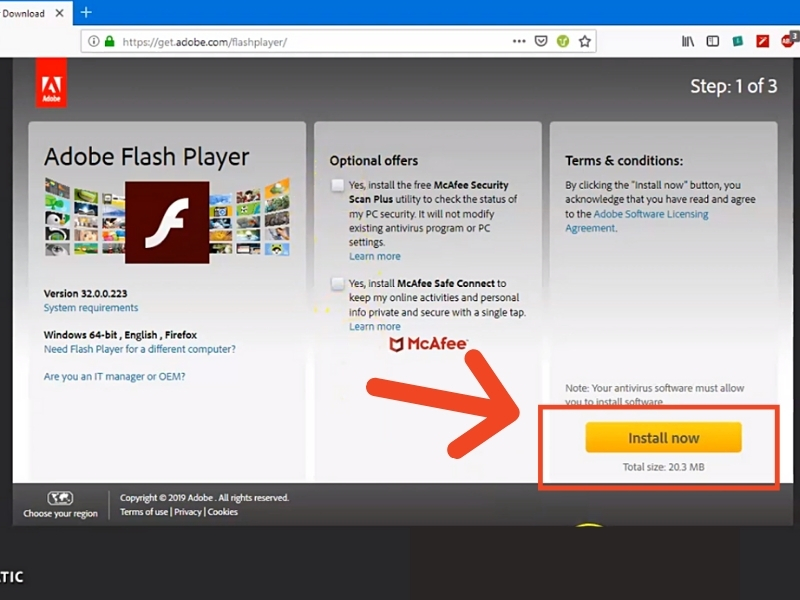Open Need Flash Player for a different computer link

pos(140,349)
